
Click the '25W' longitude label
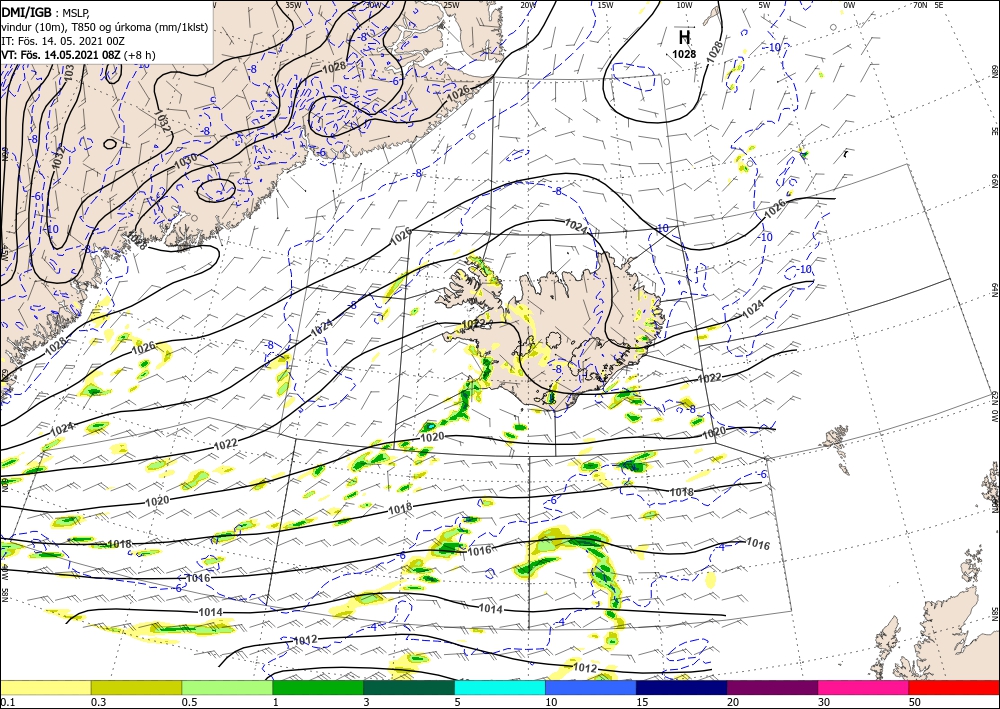[x=450, y=4]
